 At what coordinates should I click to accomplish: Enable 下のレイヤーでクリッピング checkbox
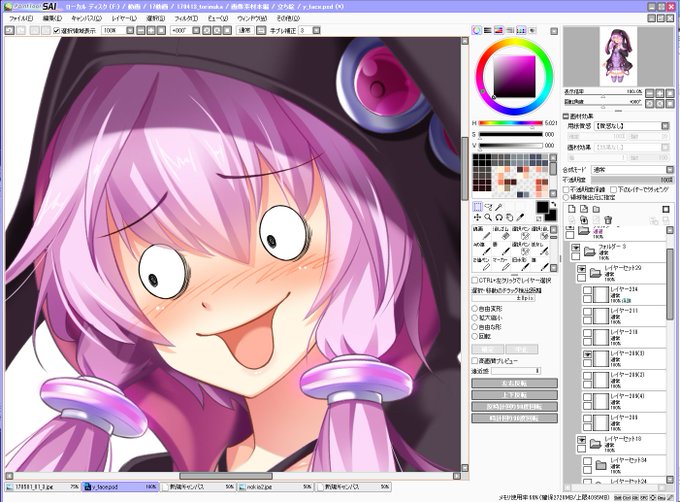click(614, 190)
